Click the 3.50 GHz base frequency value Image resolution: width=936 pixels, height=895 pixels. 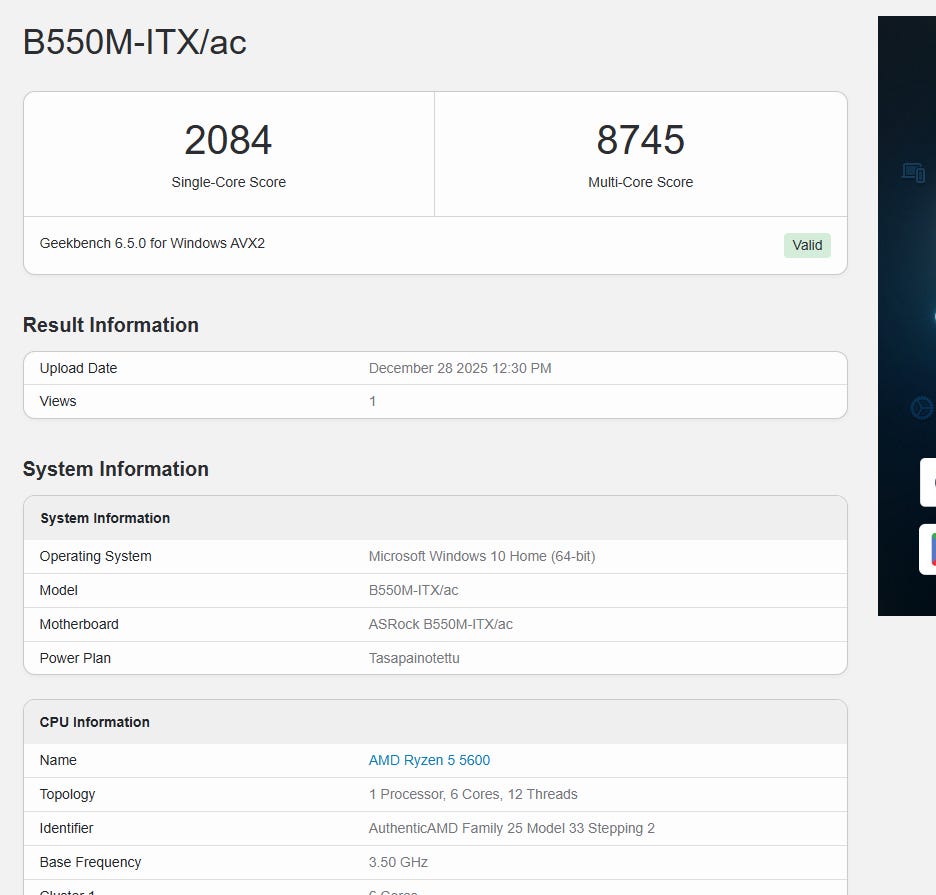pos(398,862)
